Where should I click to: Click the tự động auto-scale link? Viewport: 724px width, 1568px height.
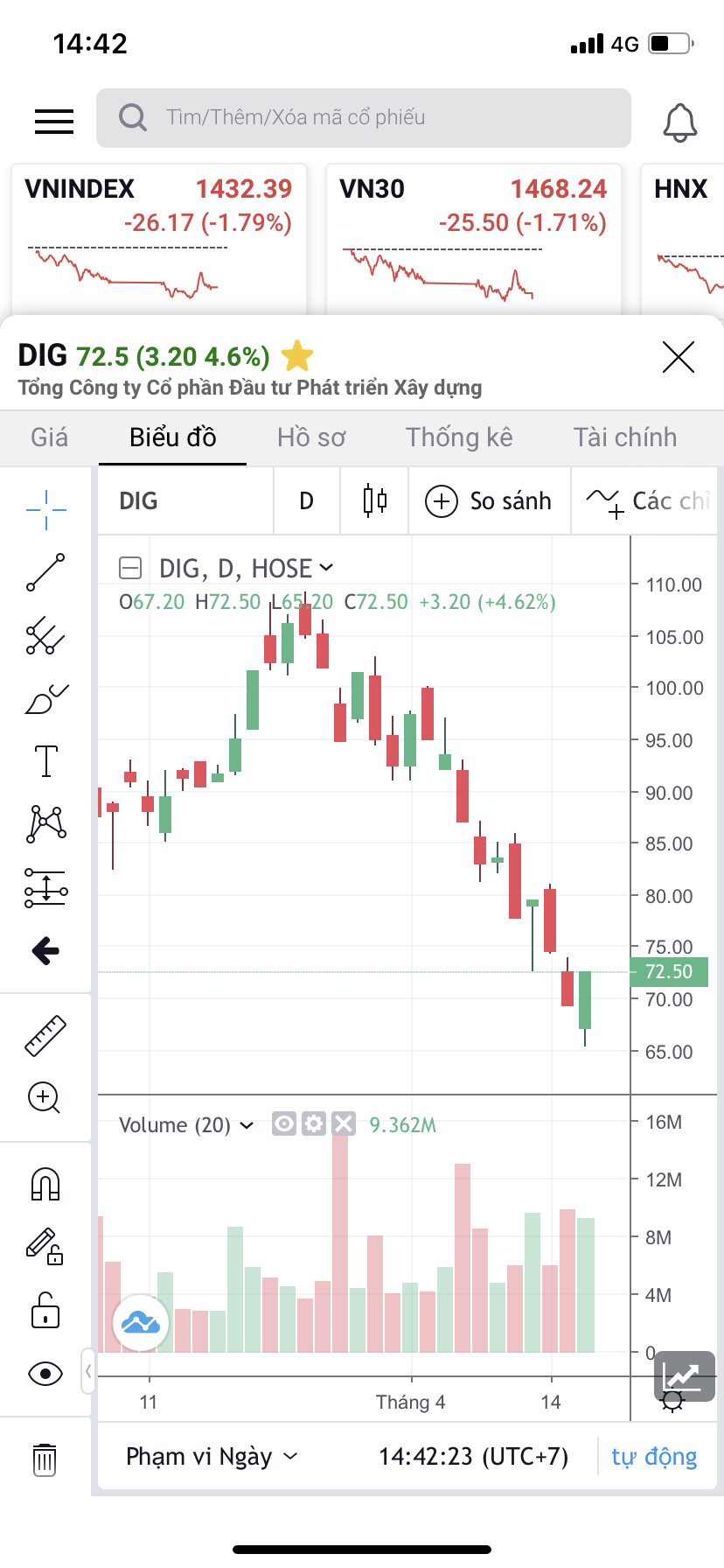(x=654, y=1456)
